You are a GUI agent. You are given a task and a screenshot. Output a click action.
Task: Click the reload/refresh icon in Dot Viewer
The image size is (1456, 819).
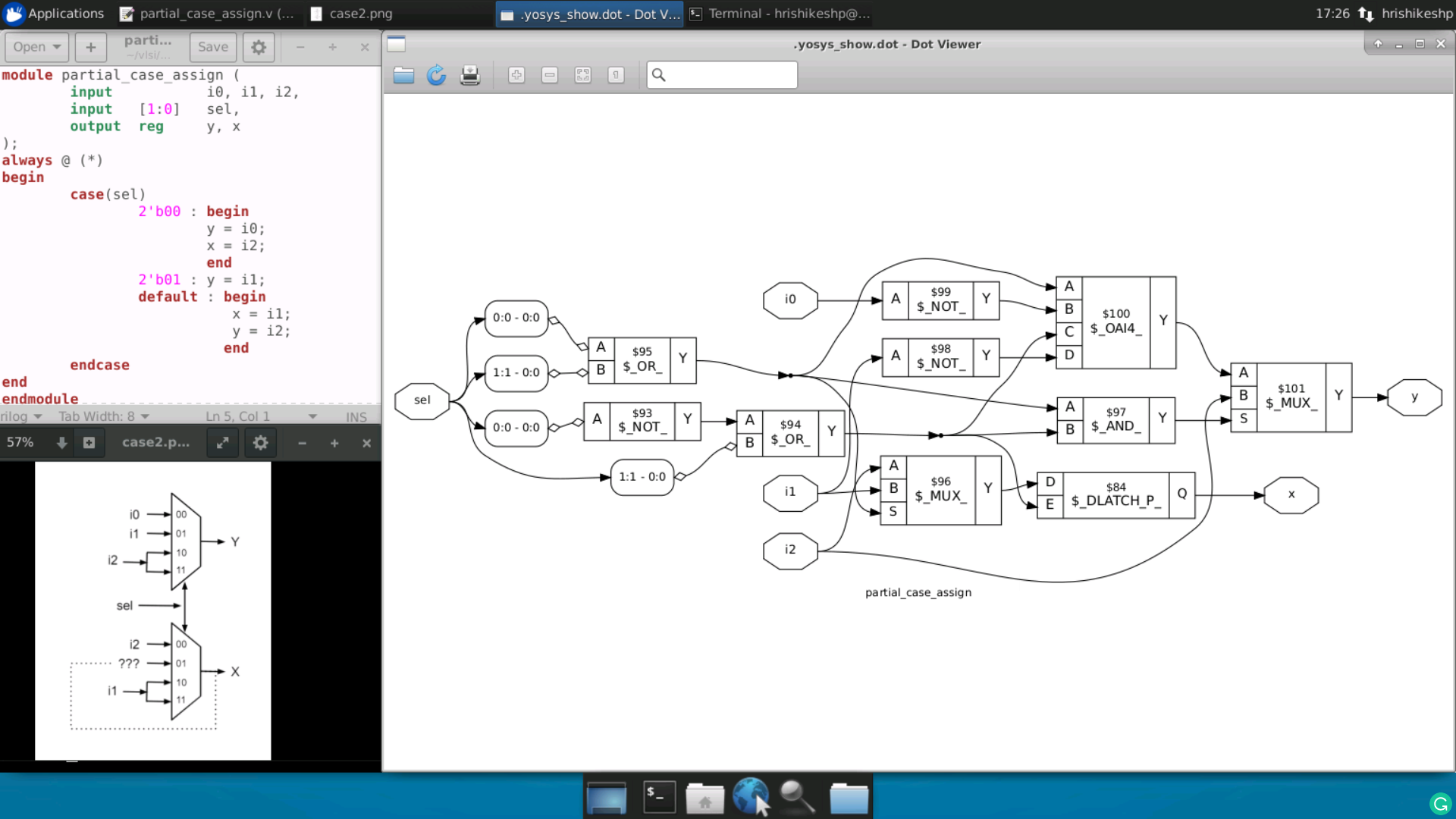pos(435,74)
